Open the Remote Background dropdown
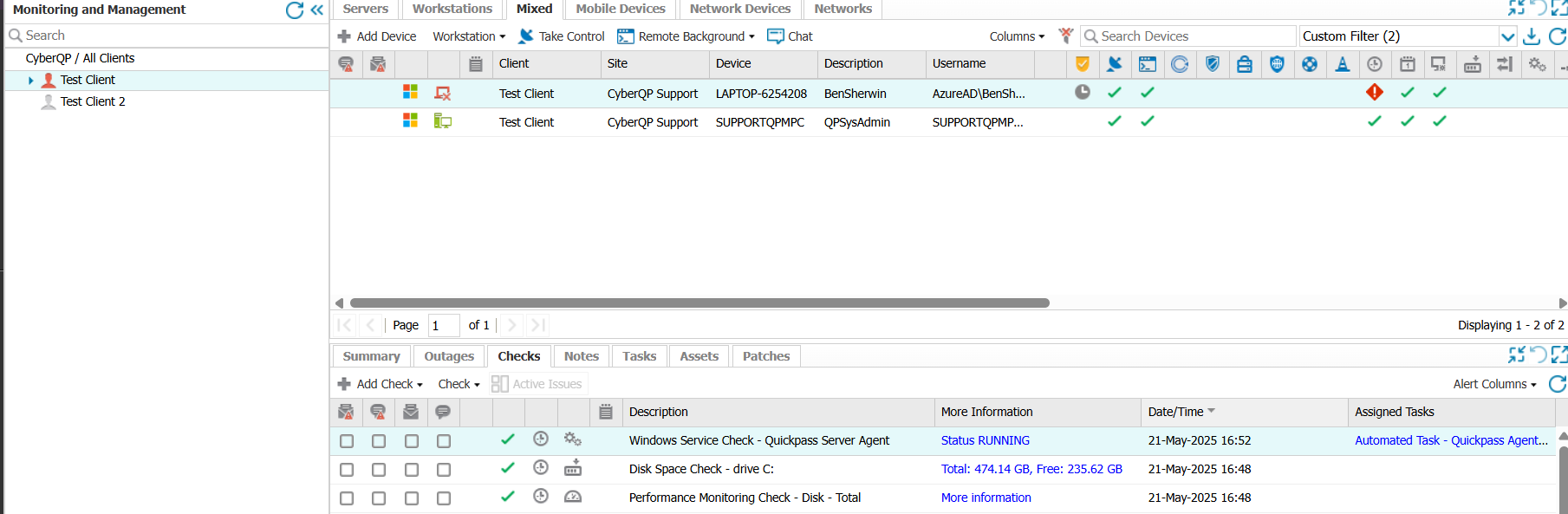This screenshot has width=1568, height=514. click(686, 36)
